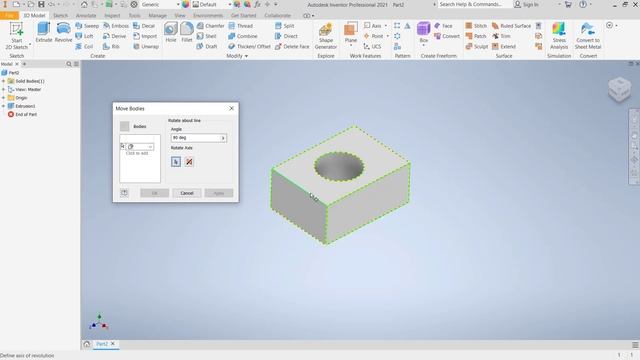Switch to the Collaborate ribbon tab
Viewport: 640px width, 360px height.
click(x=277, y=16)
